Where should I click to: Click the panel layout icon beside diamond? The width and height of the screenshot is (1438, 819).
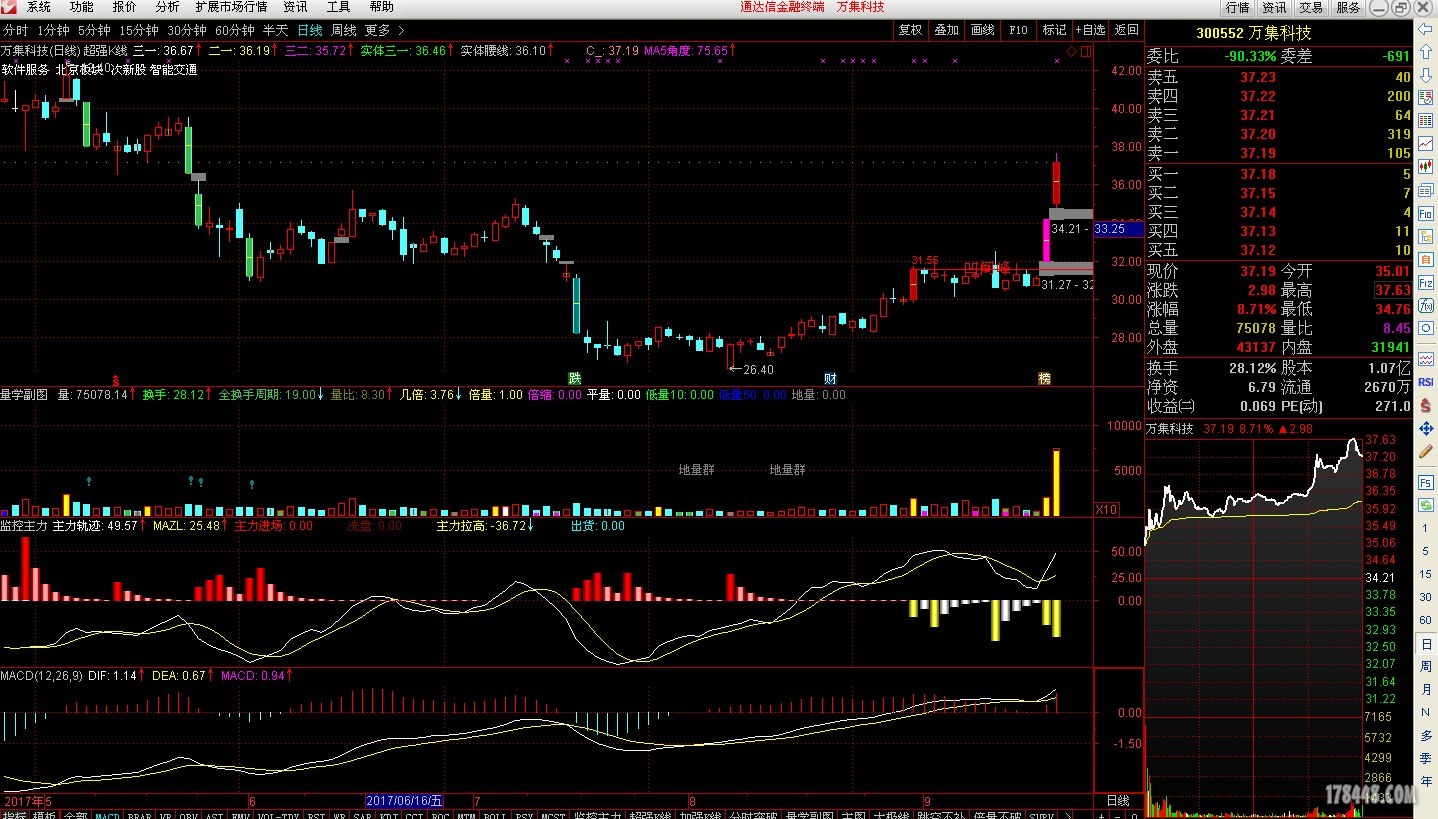coord(1084,51)
